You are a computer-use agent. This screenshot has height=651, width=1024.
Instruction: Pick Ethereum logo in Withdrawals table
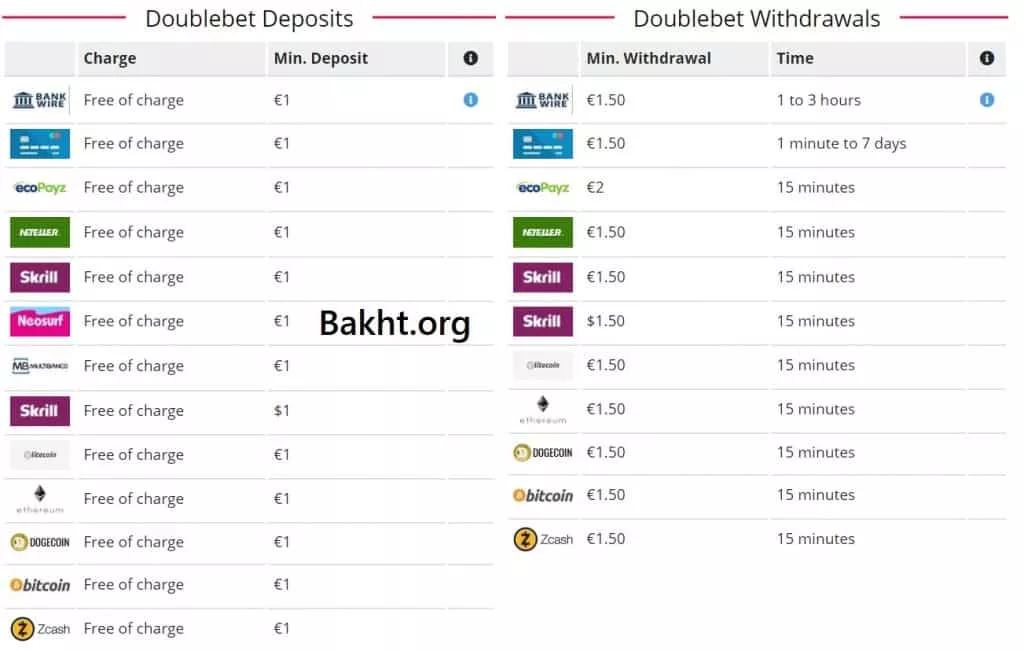pyautogui.click(x=543, y=408)
